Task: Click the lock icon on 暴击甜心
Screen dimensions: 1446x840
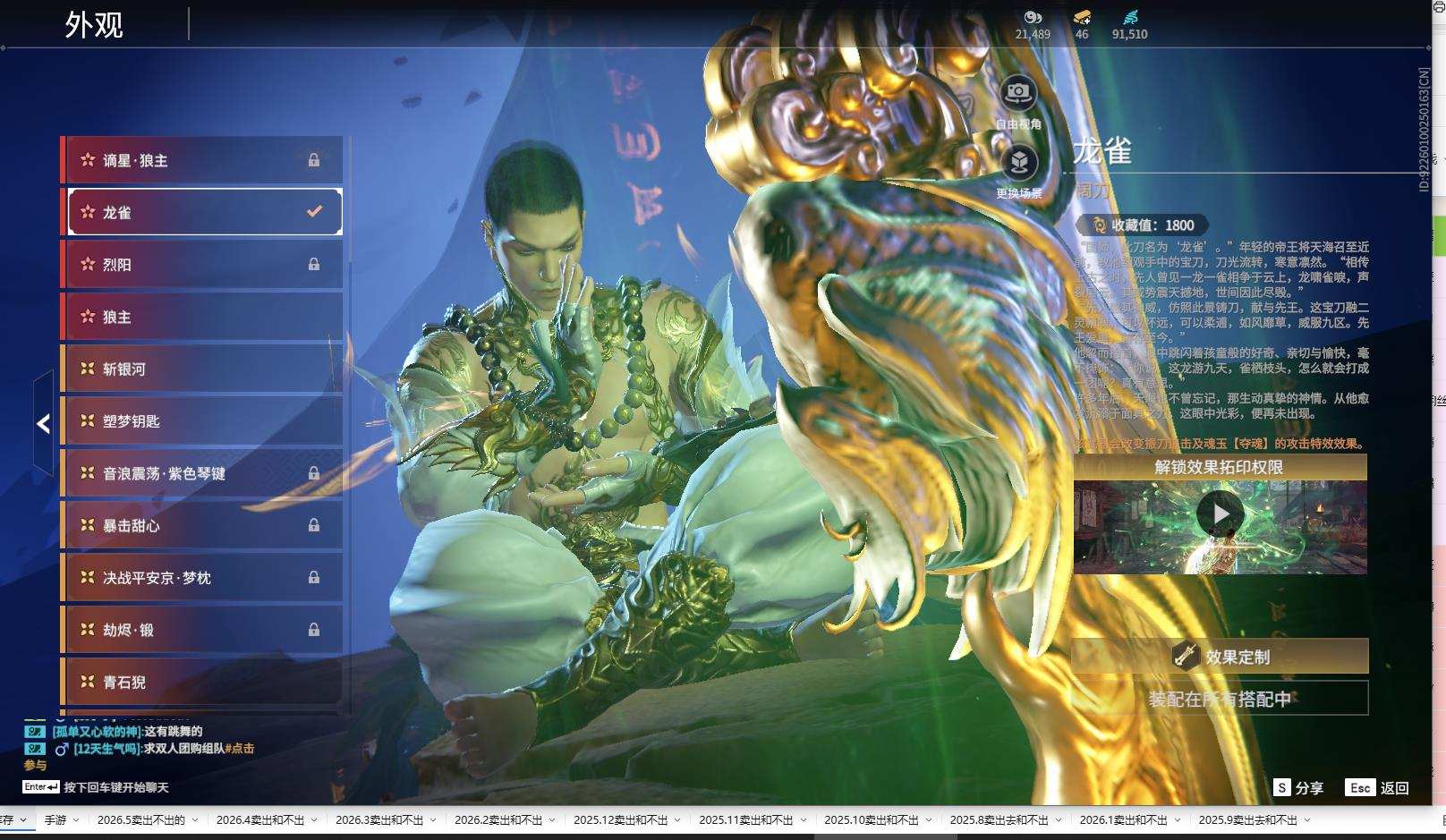Action: 314,525
